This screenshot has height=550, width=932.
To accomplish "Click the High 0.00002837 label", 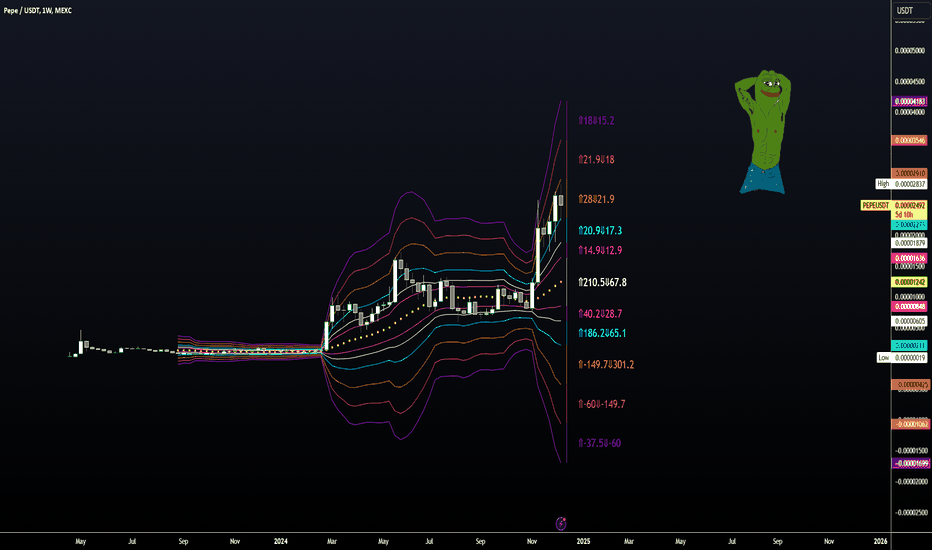I will [901, 184].
